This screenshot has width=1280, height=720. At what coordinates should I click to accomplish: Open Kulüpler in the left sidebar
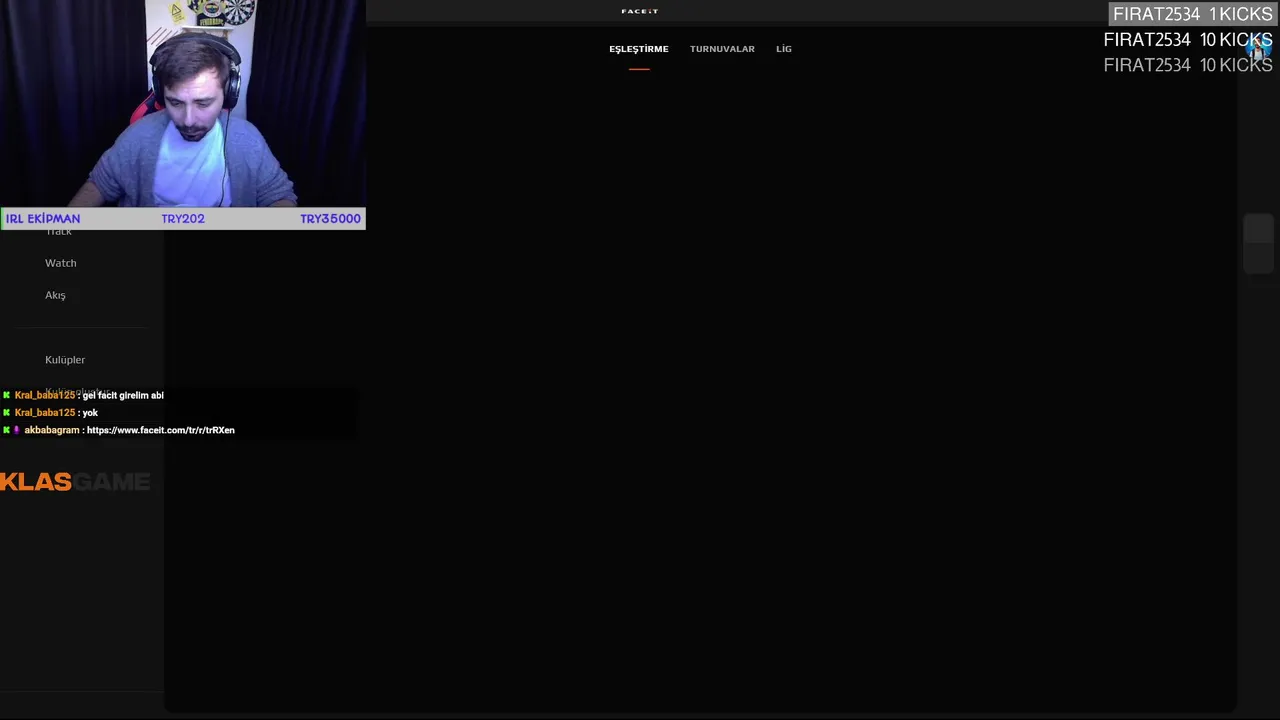coord(65,360)
